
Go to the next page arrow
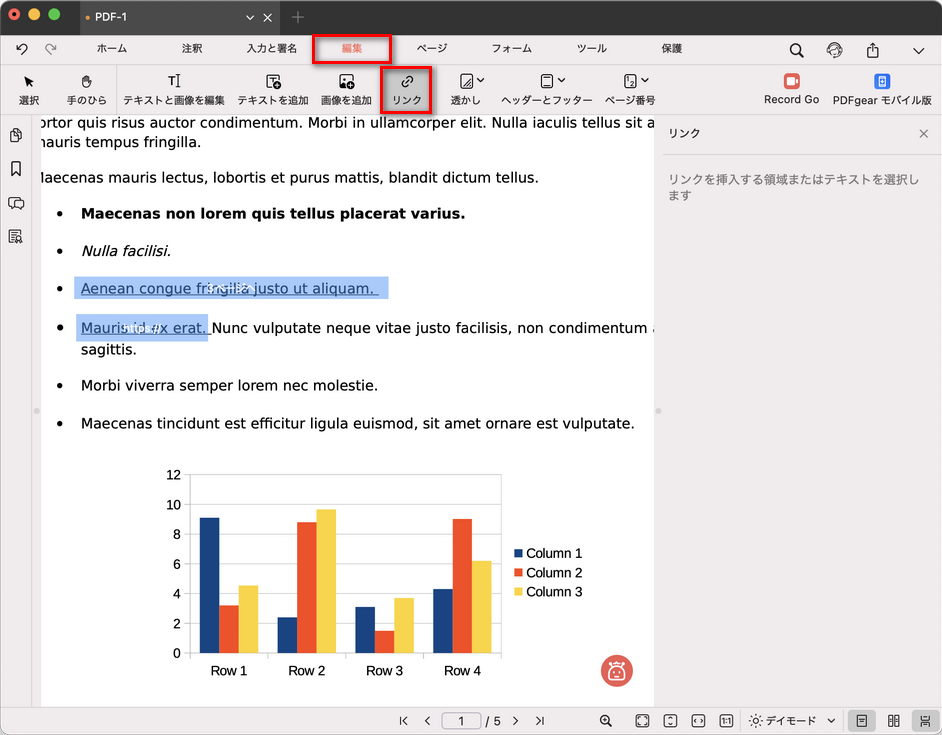516,721
